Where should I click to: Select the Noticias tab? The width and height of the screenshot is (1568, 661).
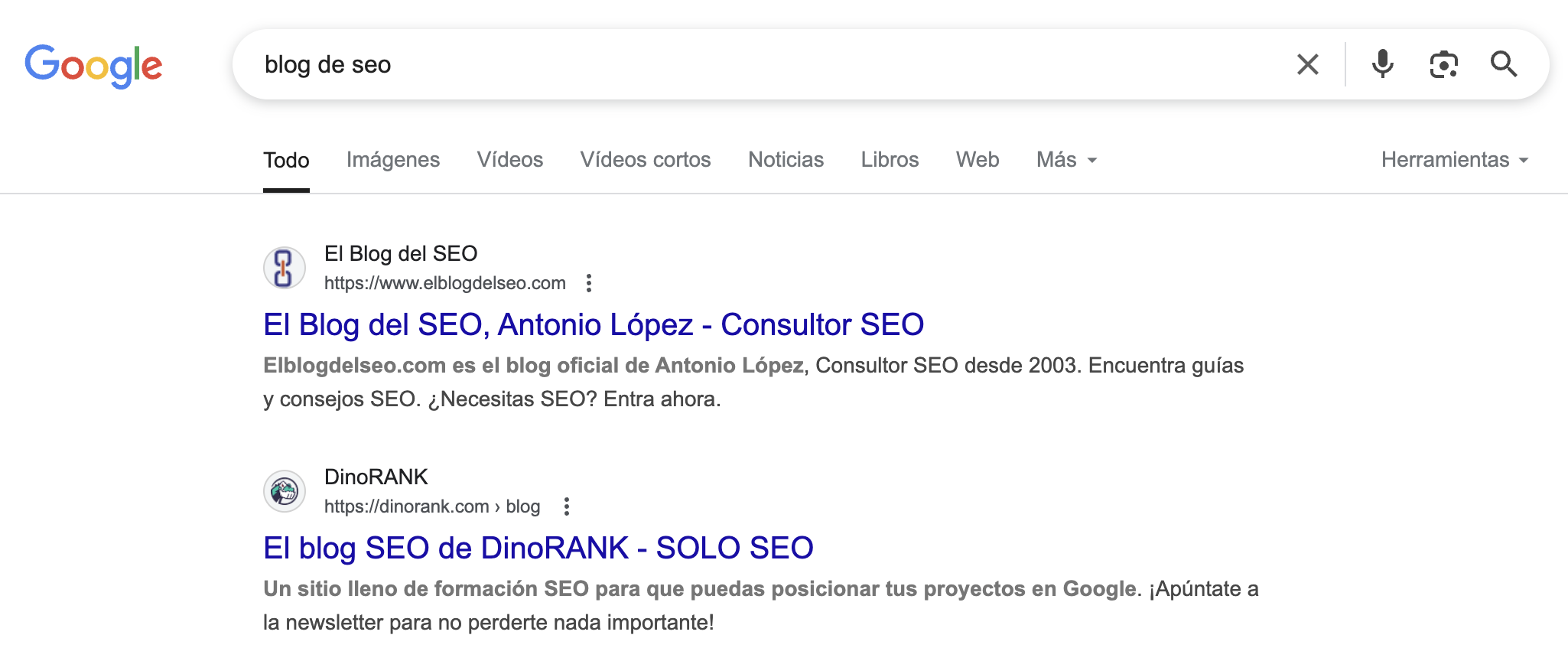point(786,160)
